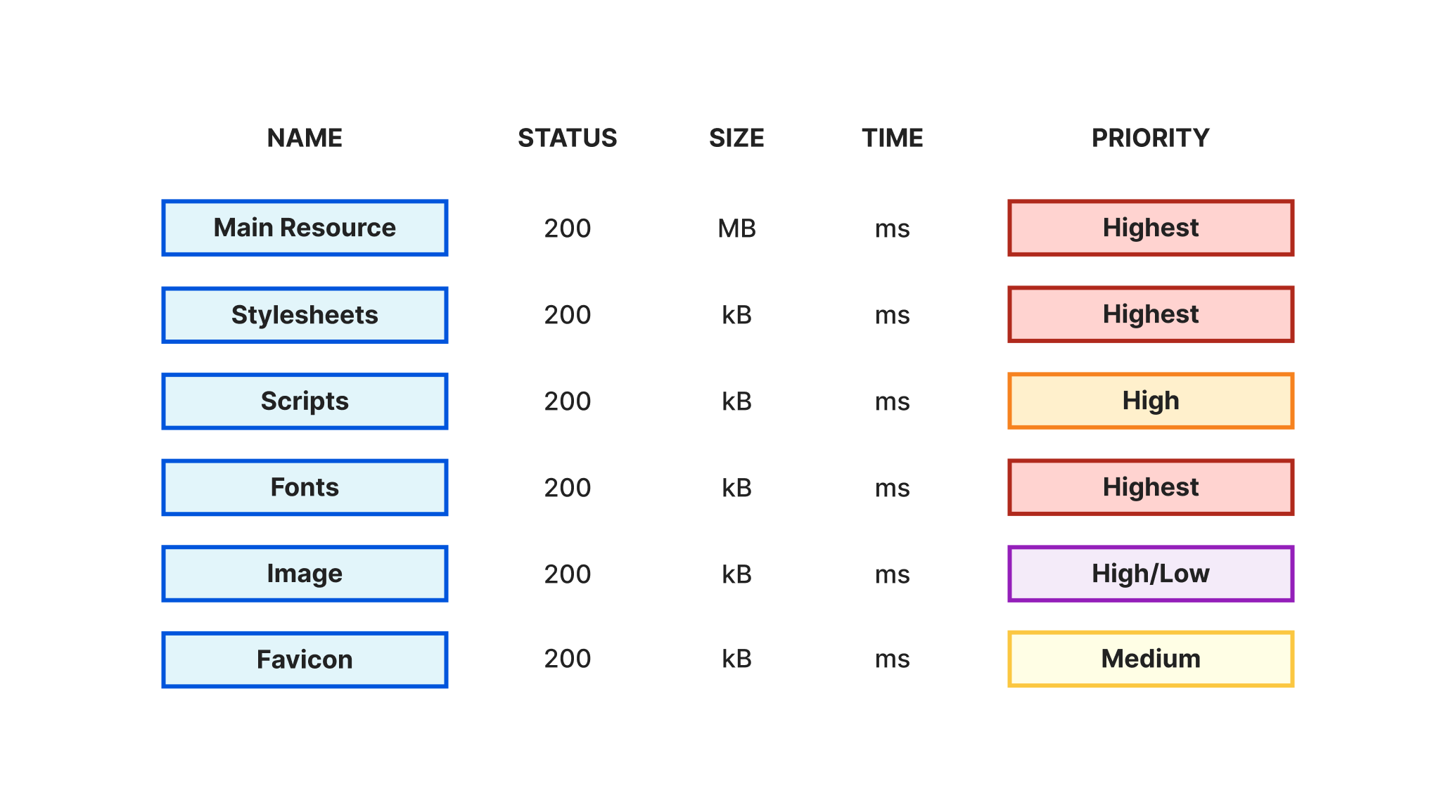The height and width of the screenshot is (812, 1456).
Task: Click the Image resource box
Action: [x=305, y=574]
